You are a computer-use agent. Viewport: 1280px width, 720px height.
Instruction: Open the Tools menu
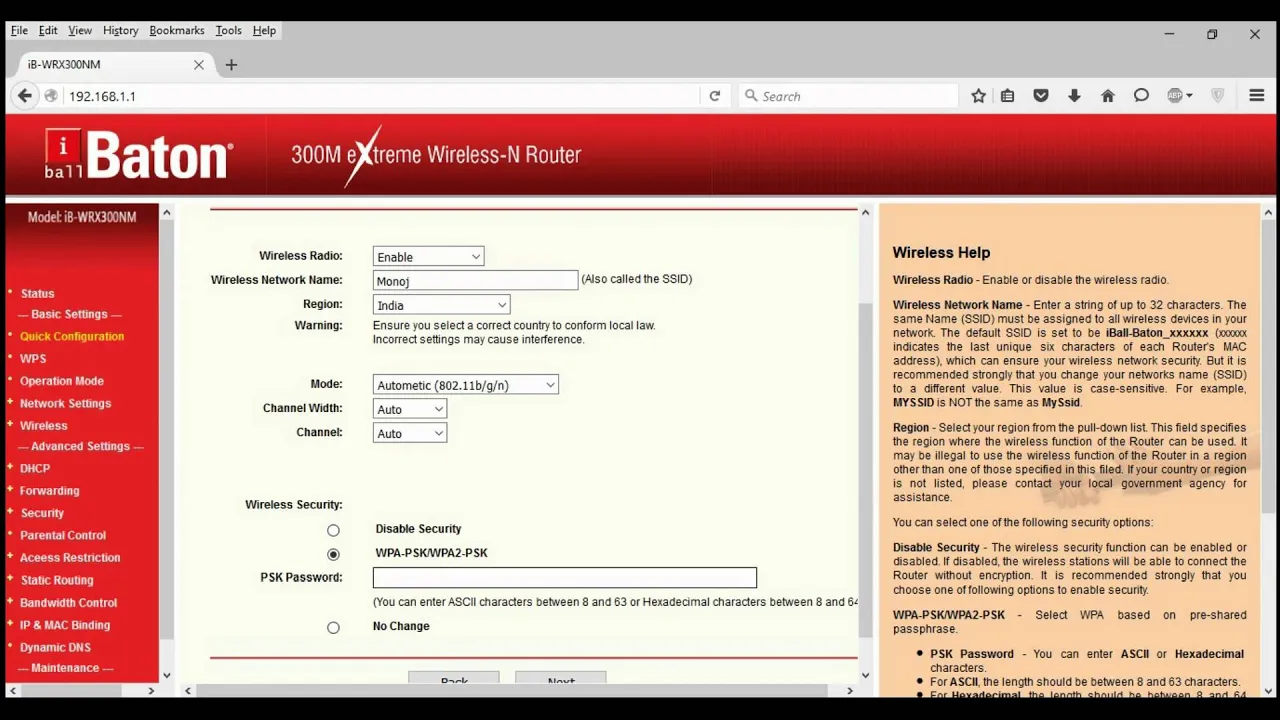click(x=228, y=30)
